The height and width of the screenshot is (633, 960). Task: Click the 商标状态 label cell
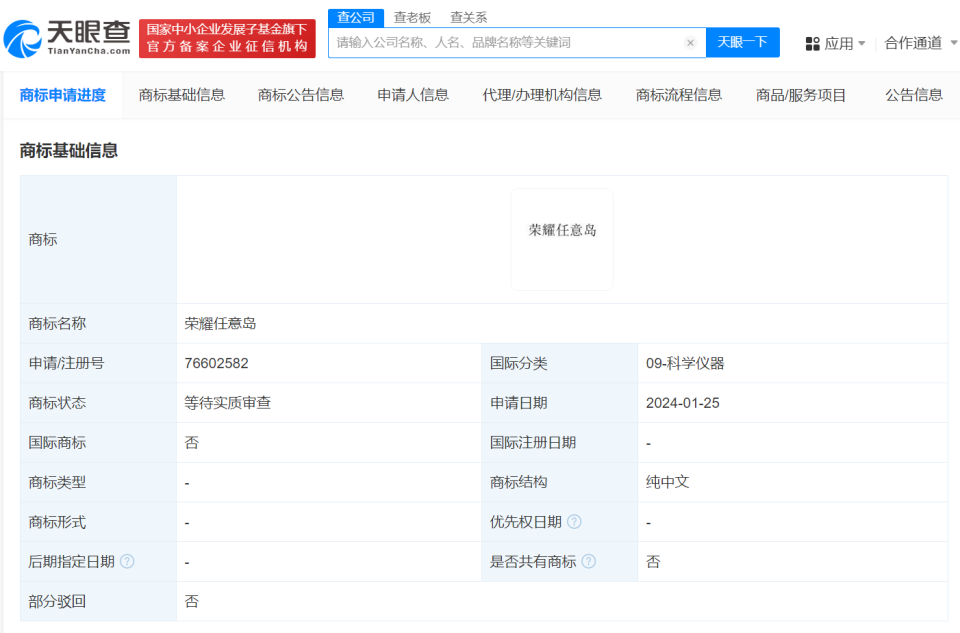pyautogui.click(x=99, y=403)
